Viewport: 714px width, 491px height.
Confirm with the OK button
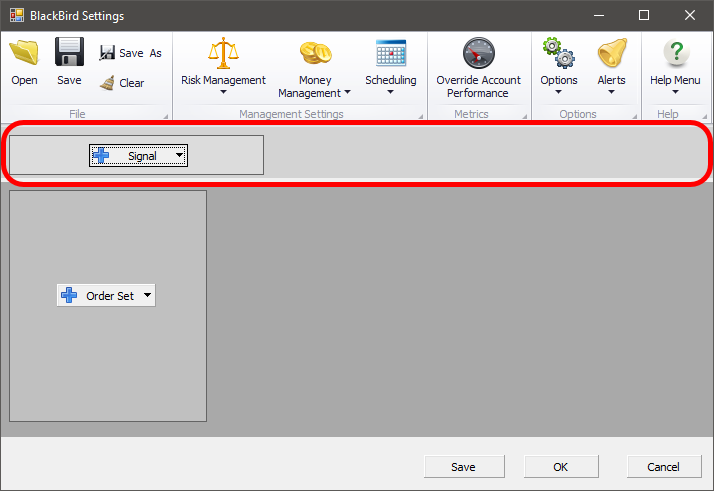[561, 467]
